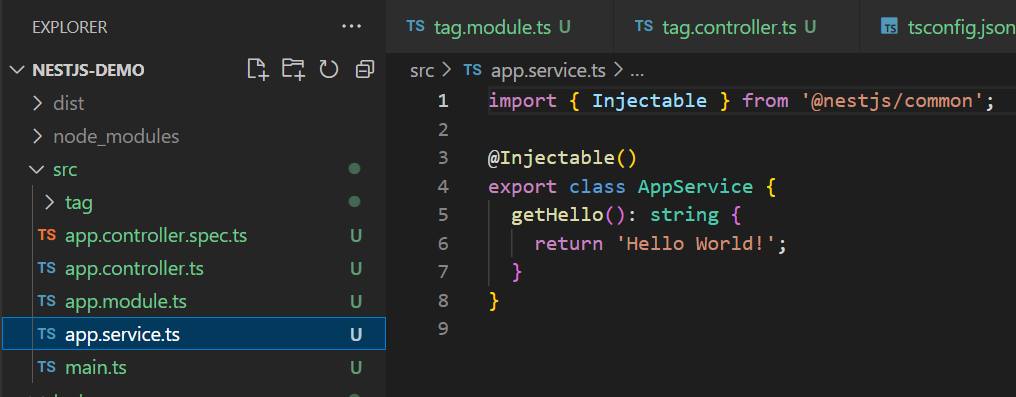Switch to tsconfig.json tab
The width and height of the screenshot is (1016, 397).
938,27
